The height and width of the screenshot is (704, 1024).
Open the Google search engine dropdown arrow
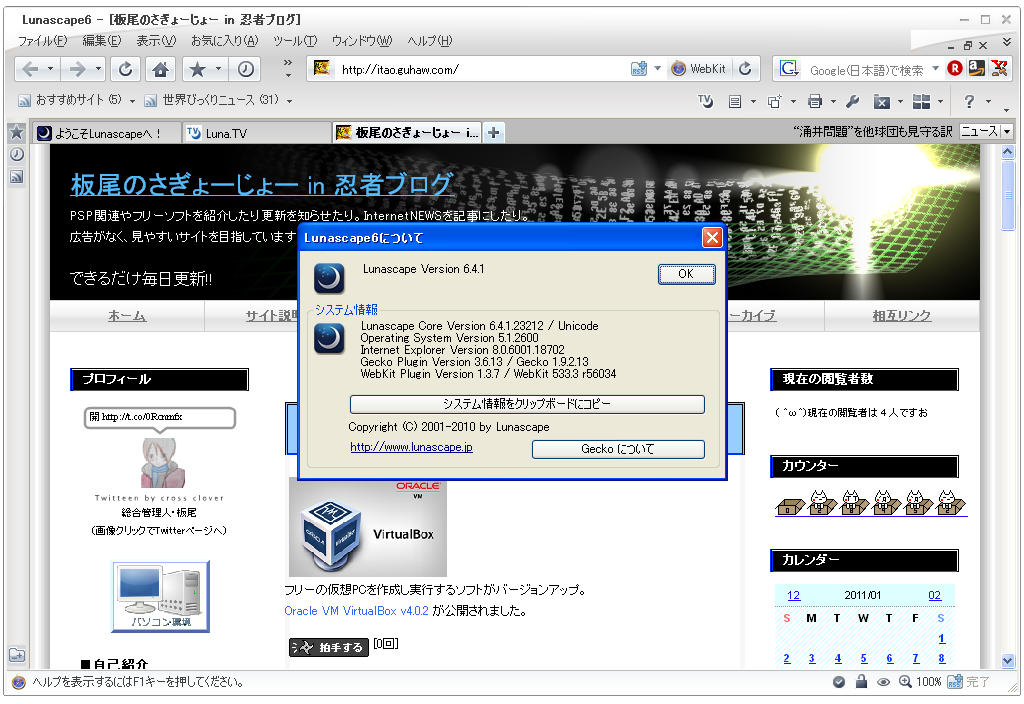coord(935,69)
